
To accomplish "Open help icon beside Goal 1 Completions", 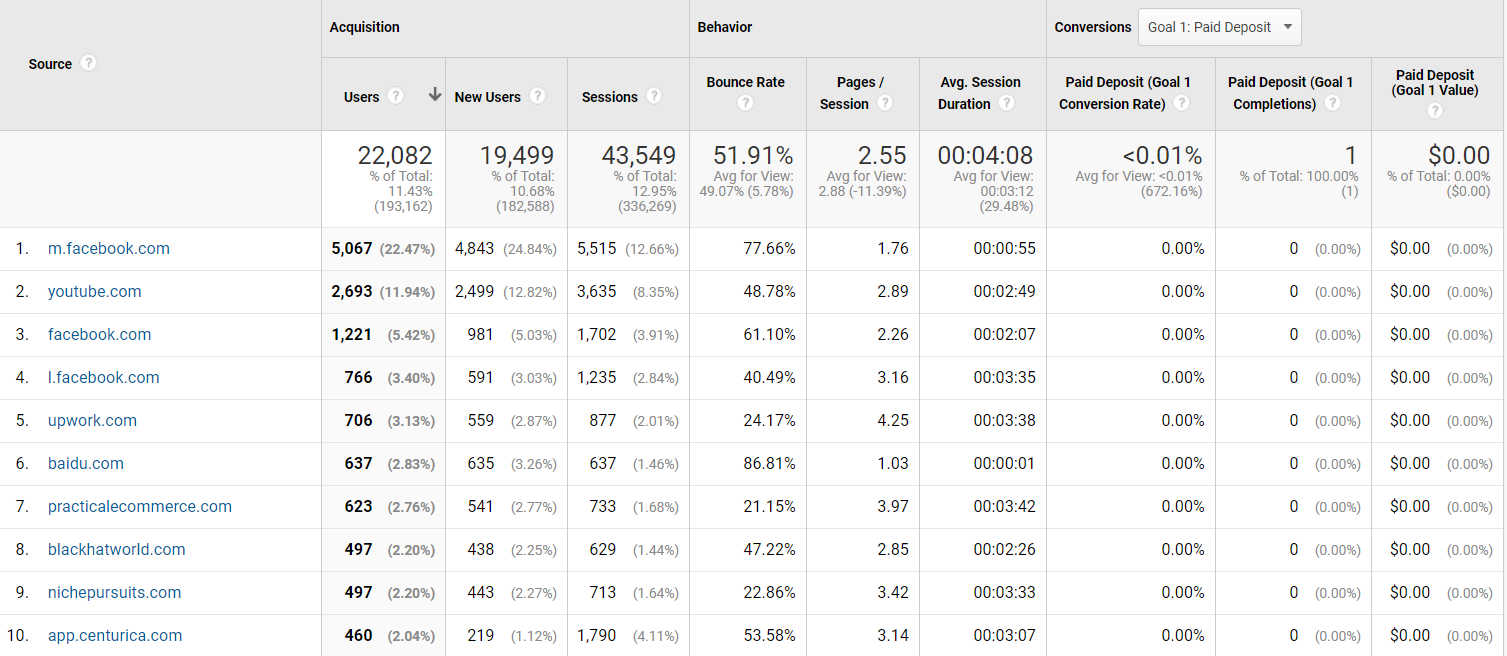I will [x=1332, y=103].
